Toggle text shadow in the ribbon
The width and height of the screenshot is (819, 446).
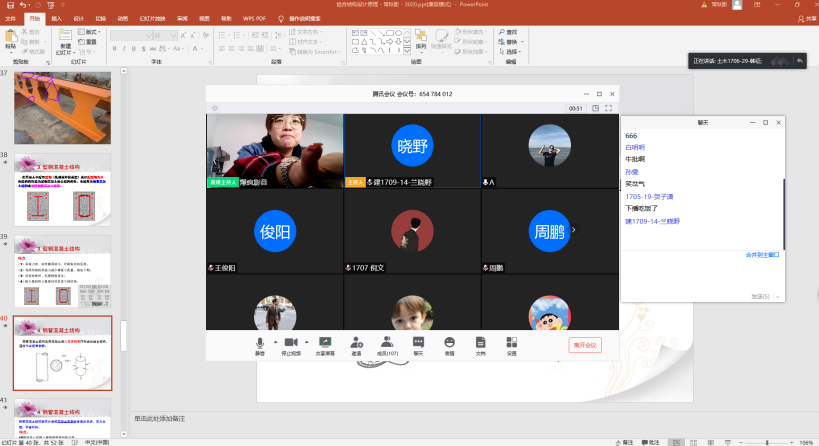tap(144, 49)
